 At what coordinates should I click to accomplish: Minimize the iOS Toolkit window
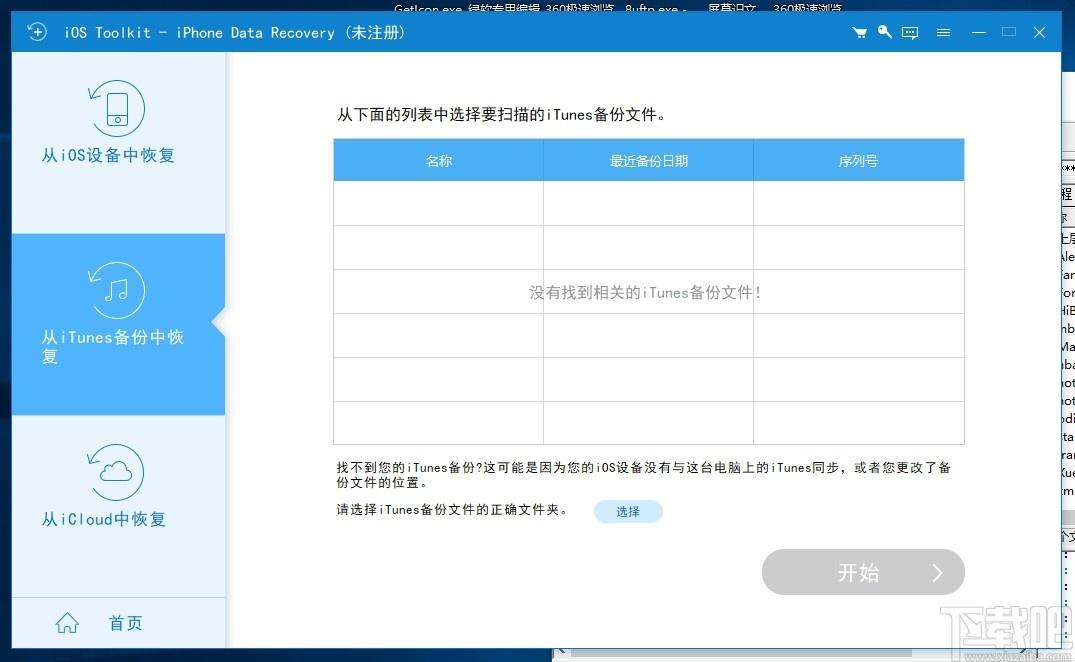[x=979, y=32]
